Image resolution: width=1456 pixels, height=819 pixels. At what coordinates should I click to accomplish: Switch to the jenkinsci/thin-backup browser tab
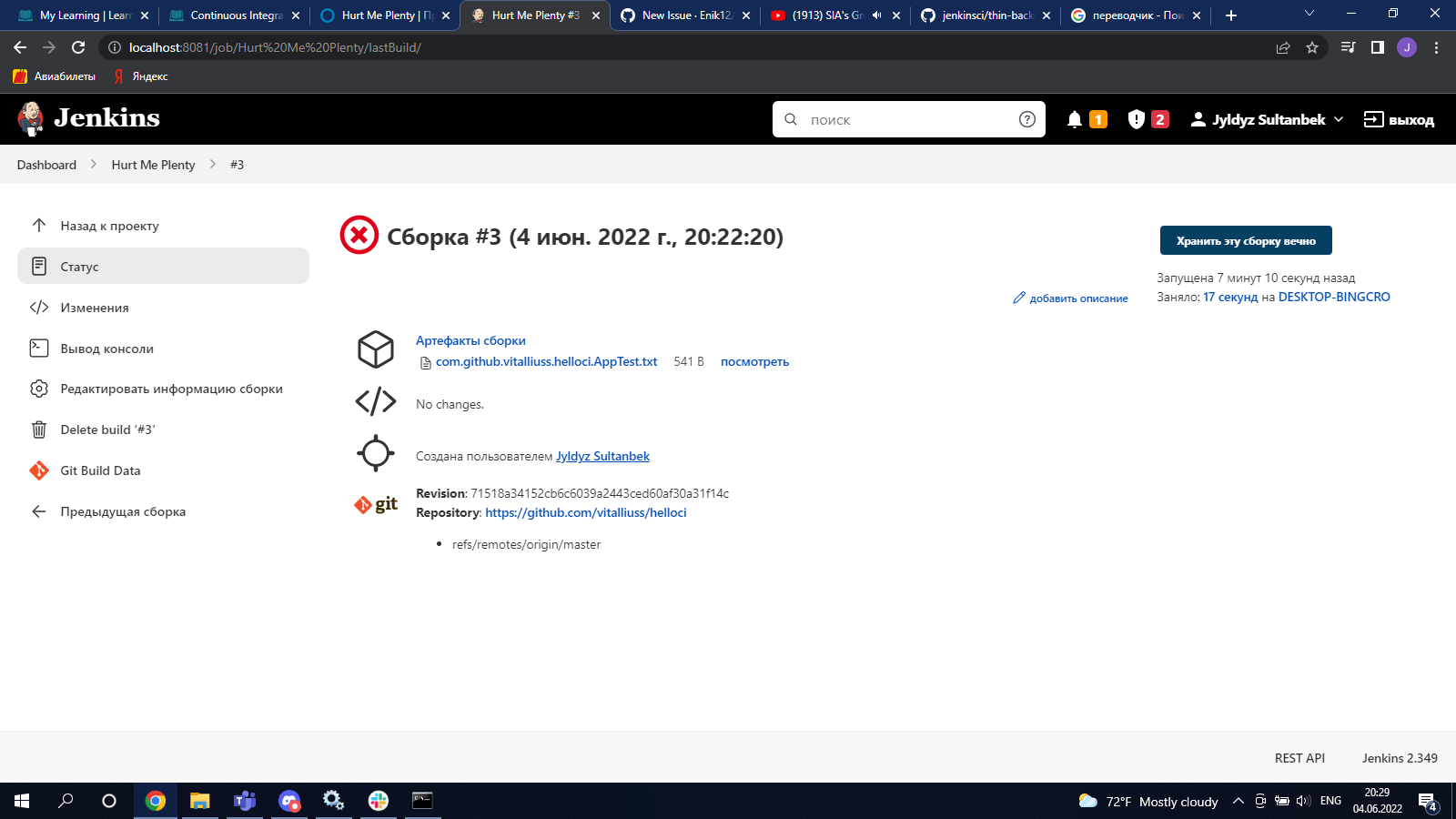[x=985, y=15]
